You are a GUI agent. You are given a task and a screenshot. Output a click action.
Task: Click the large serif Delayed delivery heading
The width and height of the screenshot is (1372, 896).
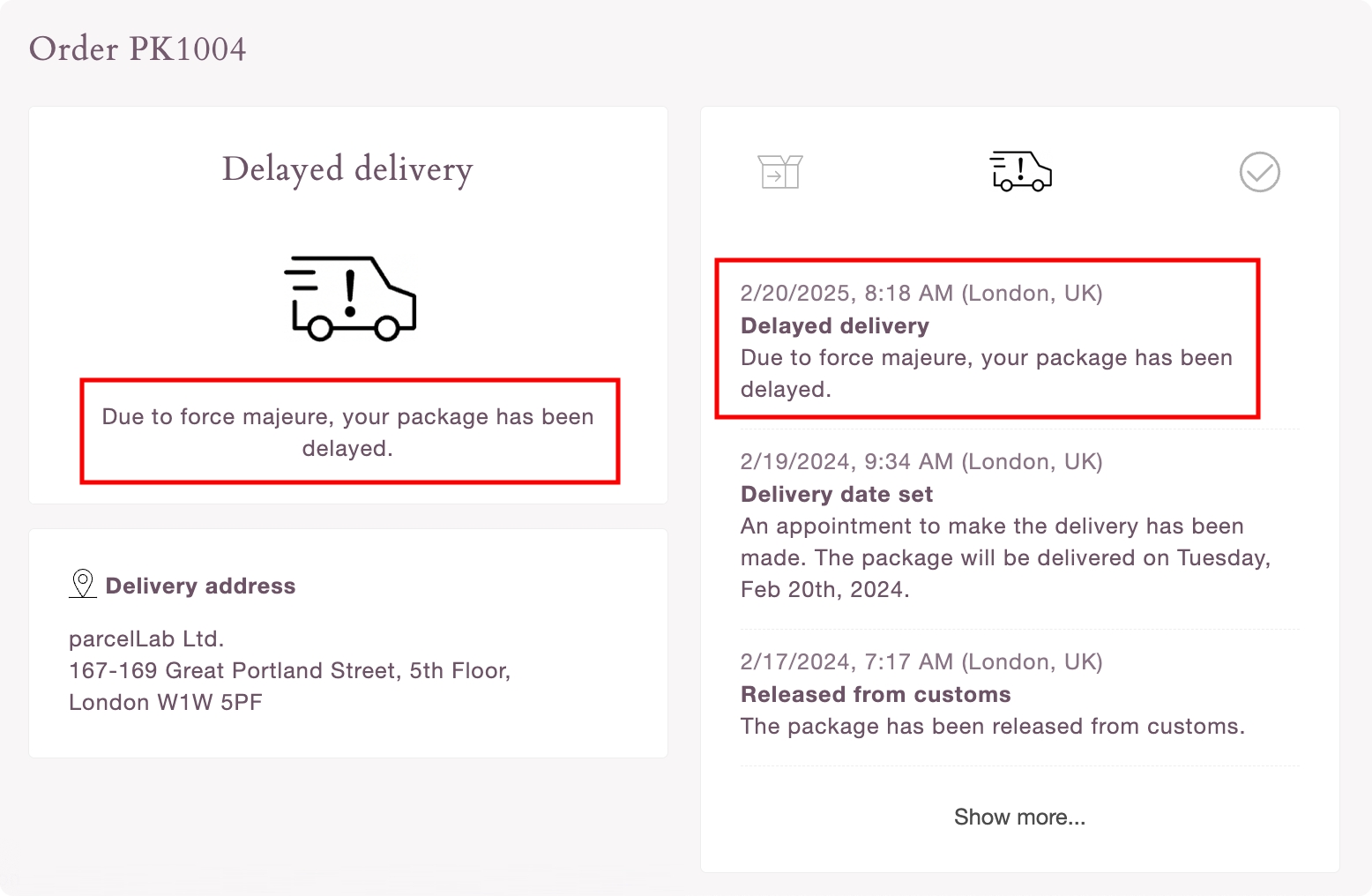coord(347,168)
